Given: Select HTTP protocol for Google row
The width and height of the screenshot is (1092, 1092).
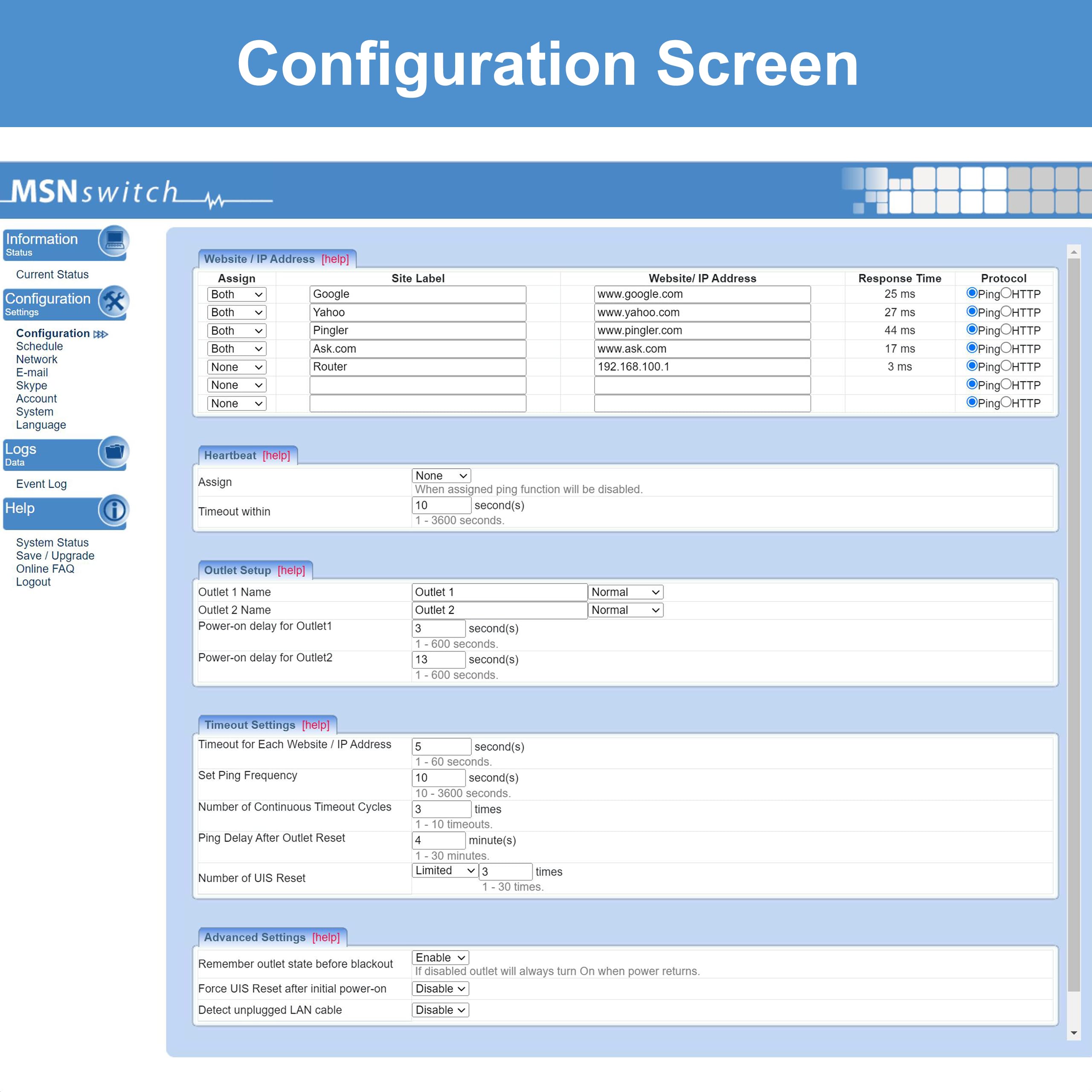Looking at the screenshot, I should [x=1006, y=293].
